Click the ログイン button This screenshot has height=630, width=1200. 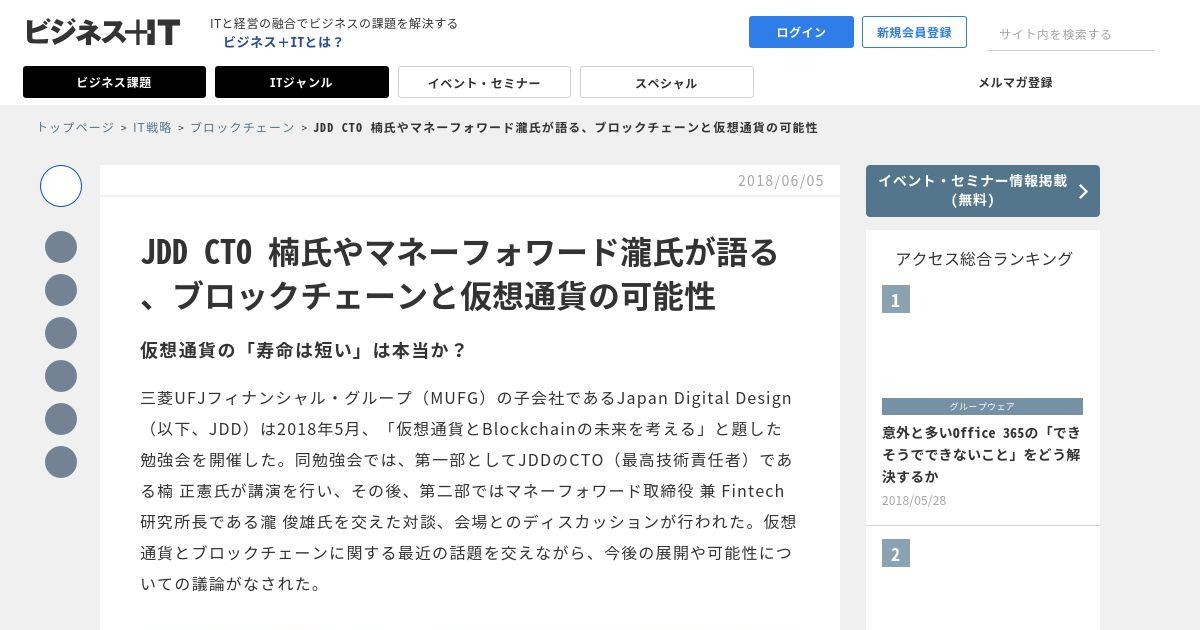[801, 32]
